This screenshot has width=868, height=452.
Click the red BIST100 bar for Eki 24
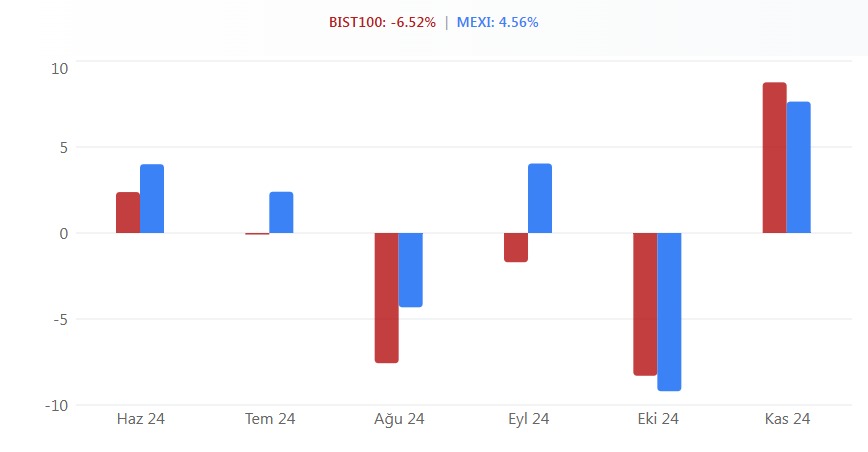(645, 303)
